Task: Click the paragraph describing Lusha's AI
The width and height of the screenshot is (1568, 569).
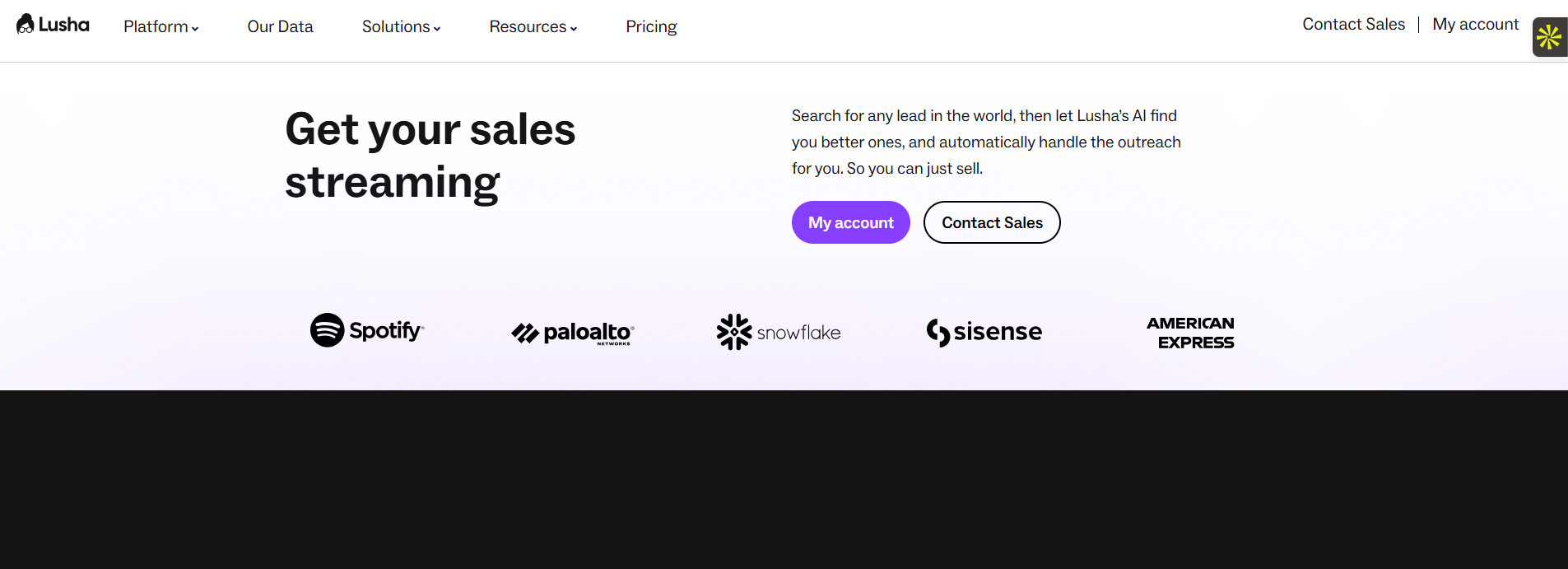Action: tap(986, 142)
